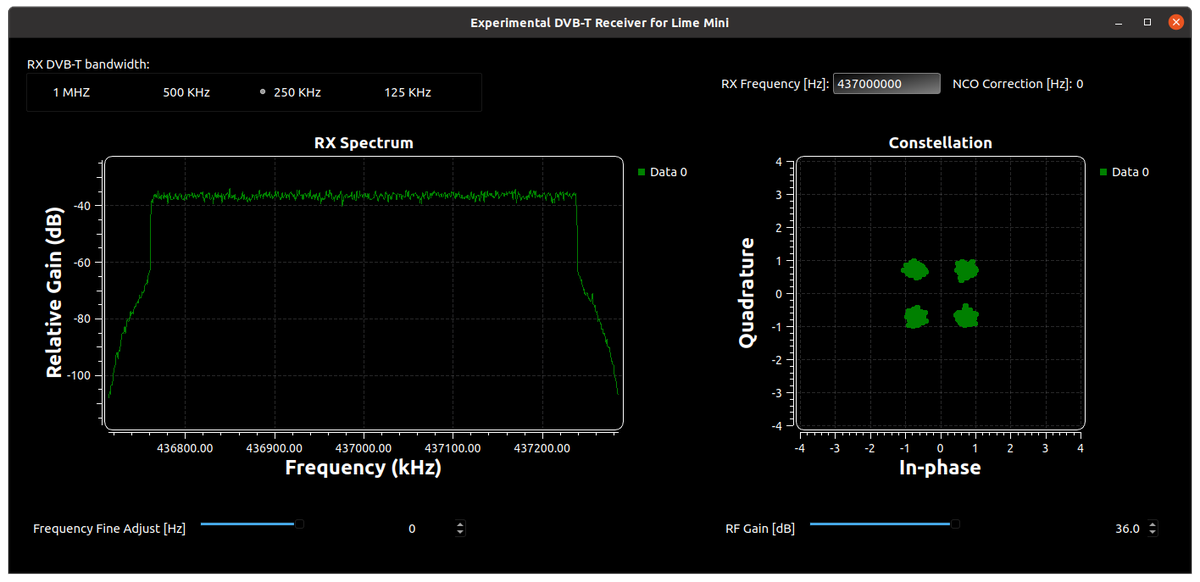Click the RF Gain value 36.0

[x=1127, y=529]
